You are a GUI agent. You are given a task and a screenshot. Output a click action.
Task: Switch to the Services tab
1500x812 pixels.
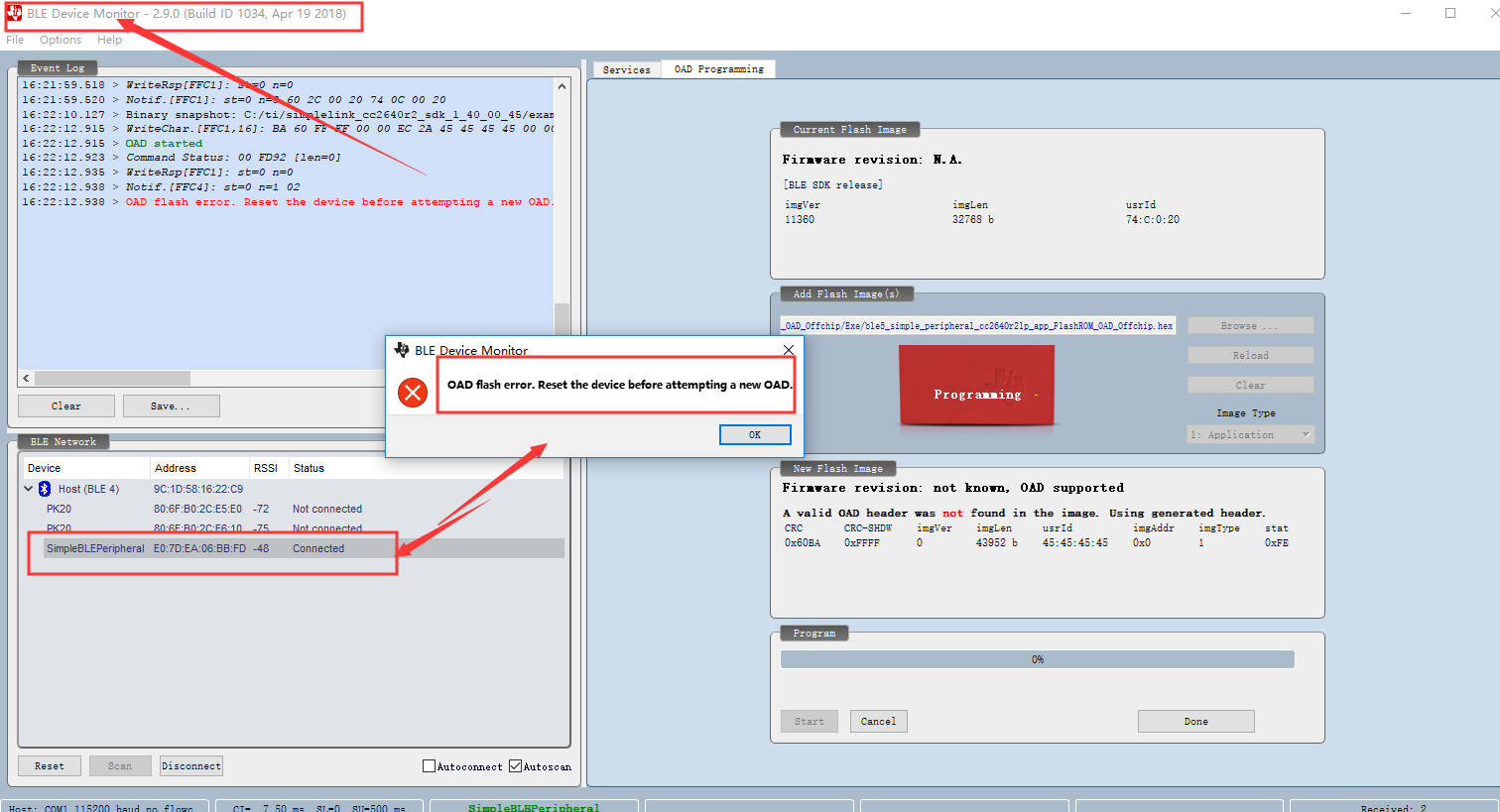tap(627, 69)
